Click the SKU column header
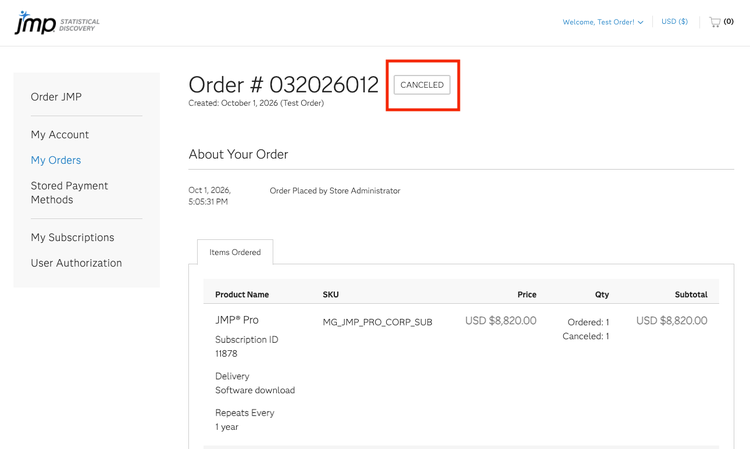This screenshot has width=750, height=449. pyautogui.click(x=331, y=295)
